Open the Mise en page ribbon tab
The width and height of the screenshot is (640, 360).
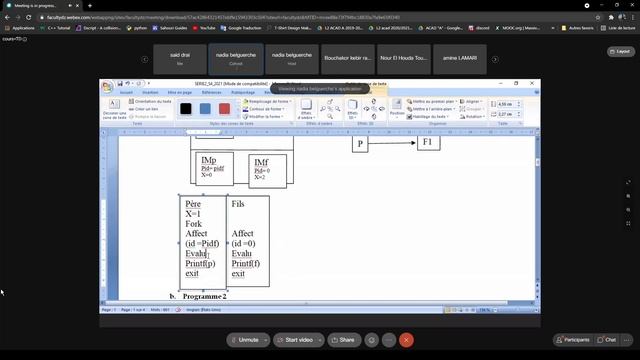(x=180, y=93)
